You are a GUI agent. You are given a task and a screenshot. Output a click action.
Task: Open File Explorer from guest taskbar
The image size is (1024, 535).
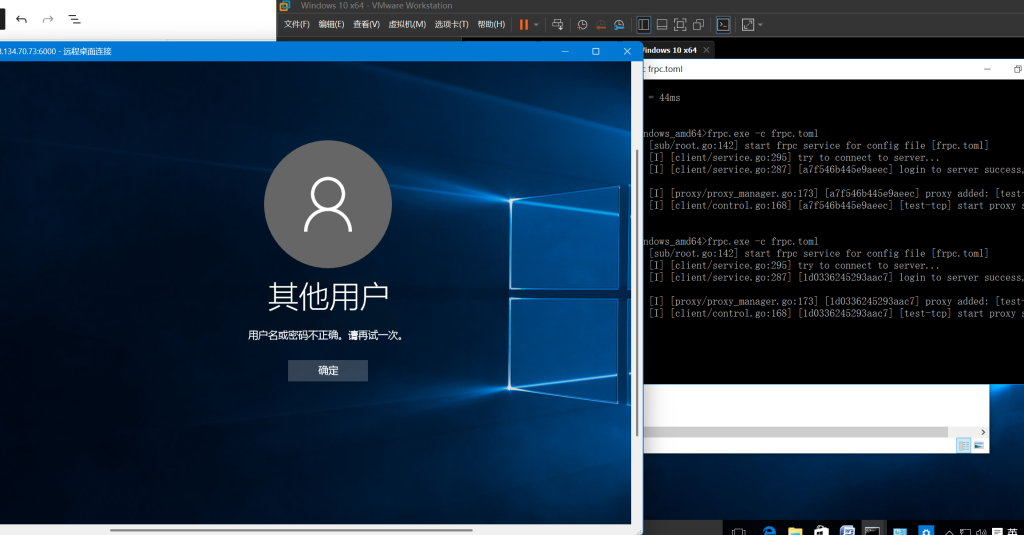tap(795, 531)
